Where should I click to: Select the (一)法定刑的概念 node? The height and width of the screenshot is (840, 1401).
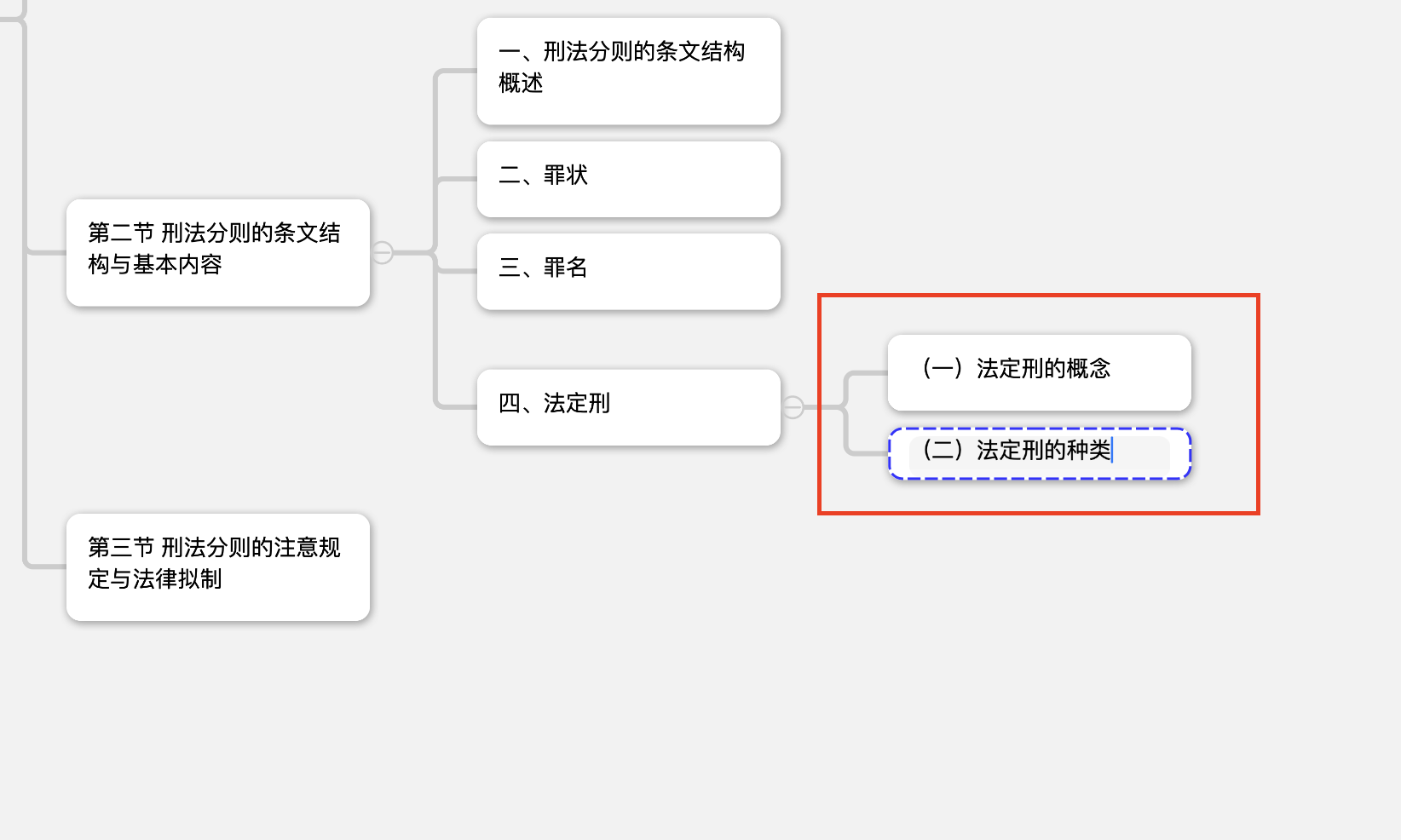pyautogui.click(x=1039, y=372)
